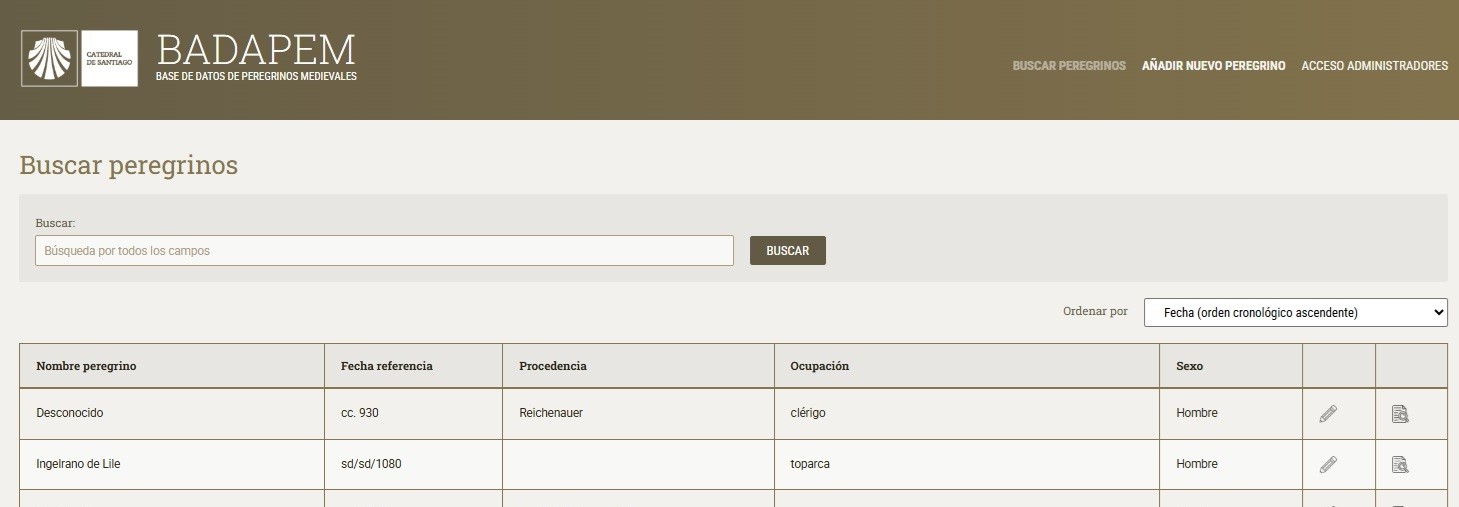This screenshot has height=507, width=1459.
Task: Click the Base de datos de peregrinos medievales subtitle
Action: pyautogui.click(x=256, y=77)
